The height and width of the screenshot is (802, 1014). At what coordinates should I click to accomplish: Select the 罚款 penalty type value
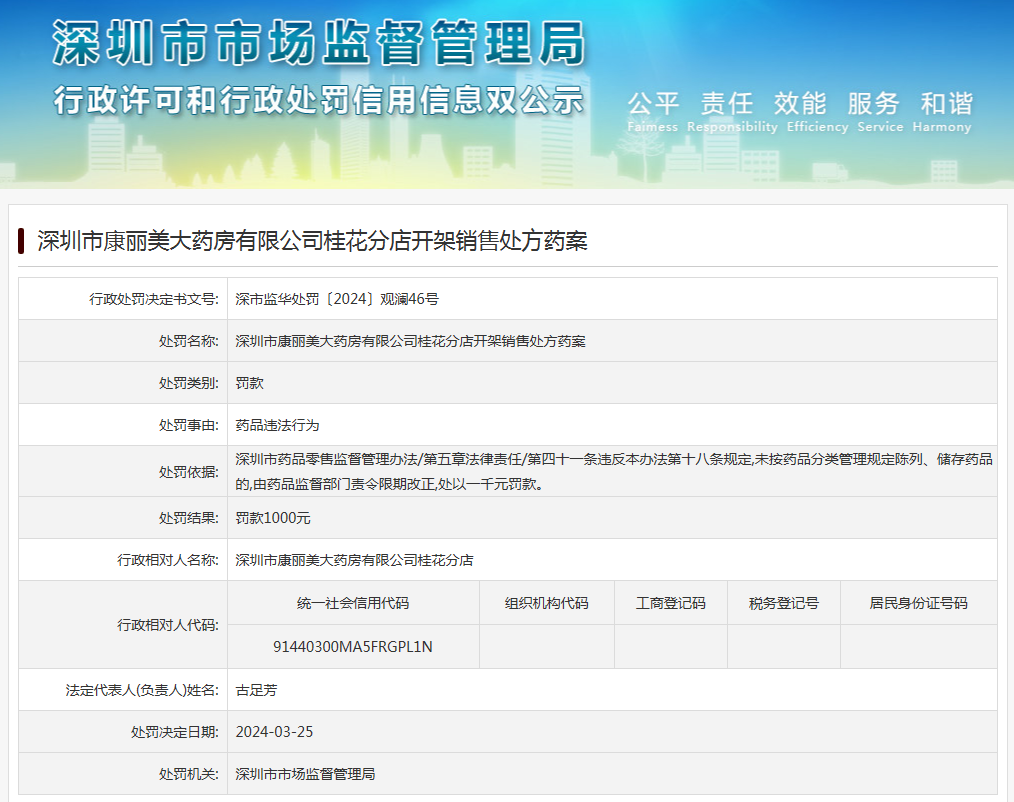coord(250,383)
